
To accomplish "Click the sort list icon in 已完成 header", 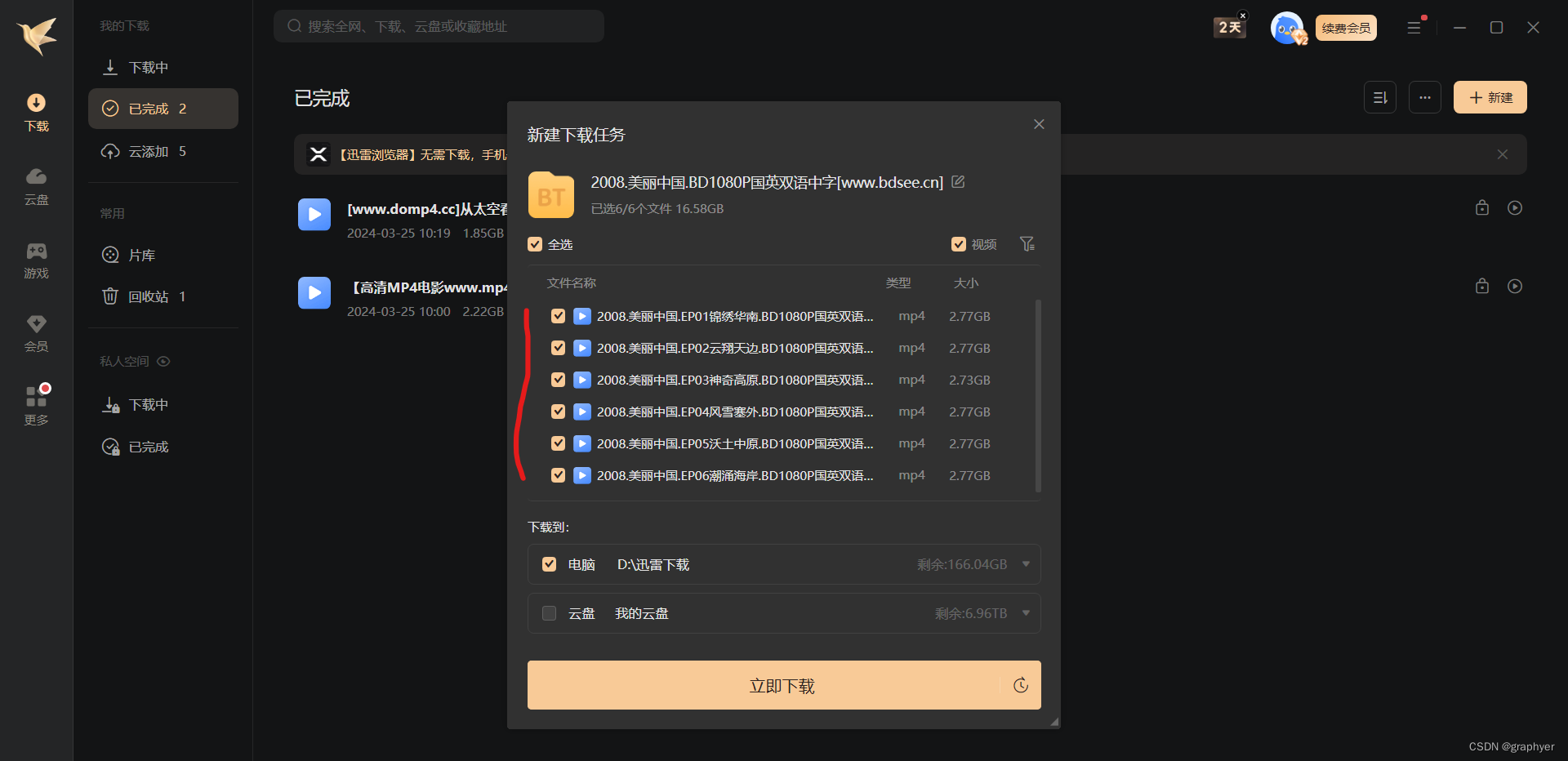I will coord(1380,97).
